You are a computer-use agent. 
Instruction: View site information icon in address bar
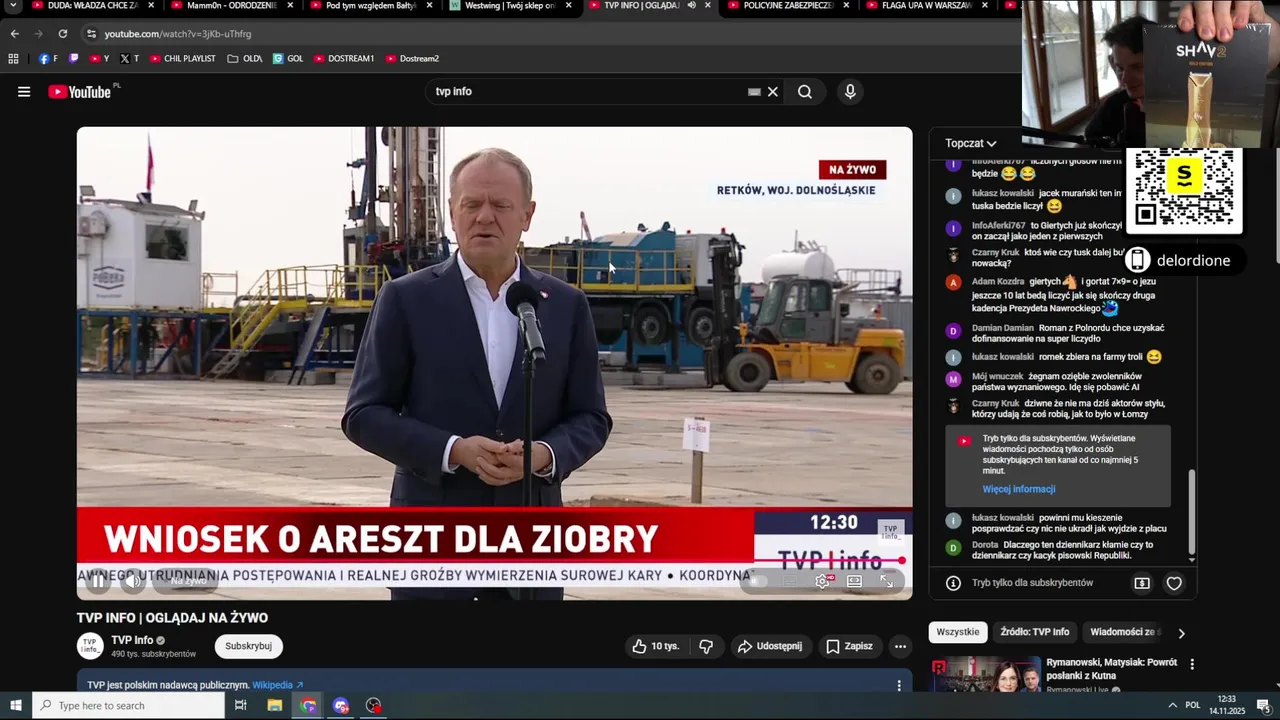(91, 33)
